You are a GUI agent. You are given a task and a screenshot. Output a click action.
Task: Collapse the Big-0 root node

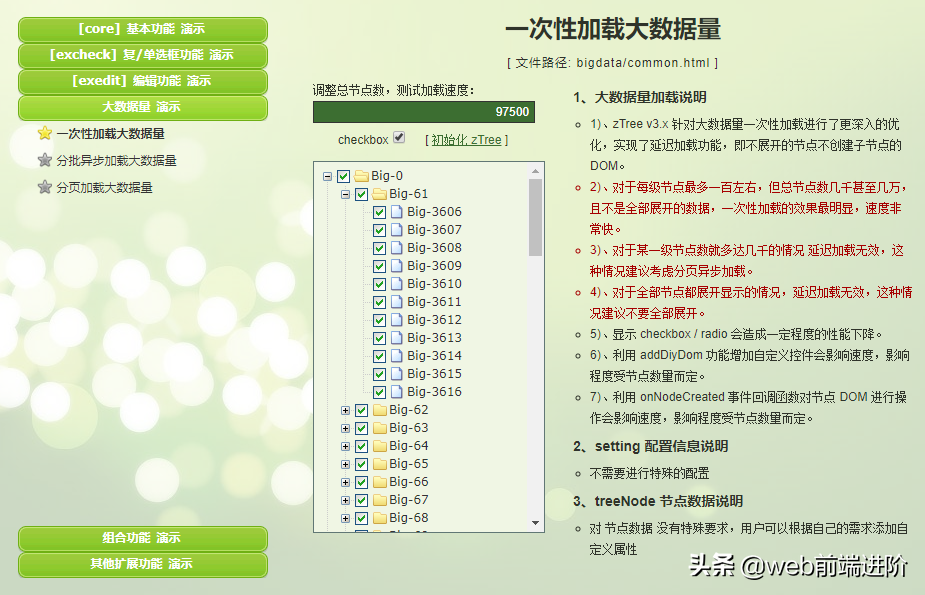(x=327, y=174)
